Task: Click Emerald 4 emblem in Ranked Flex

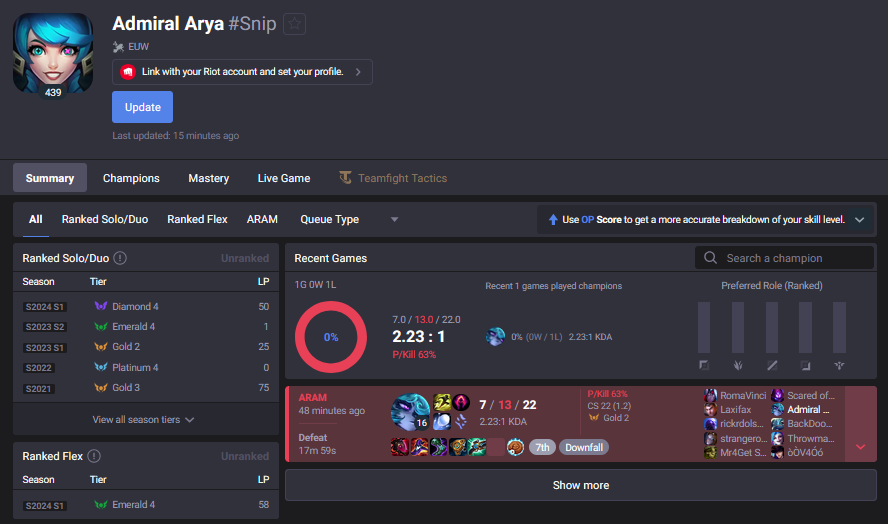Action: click(x=101, y=504)
